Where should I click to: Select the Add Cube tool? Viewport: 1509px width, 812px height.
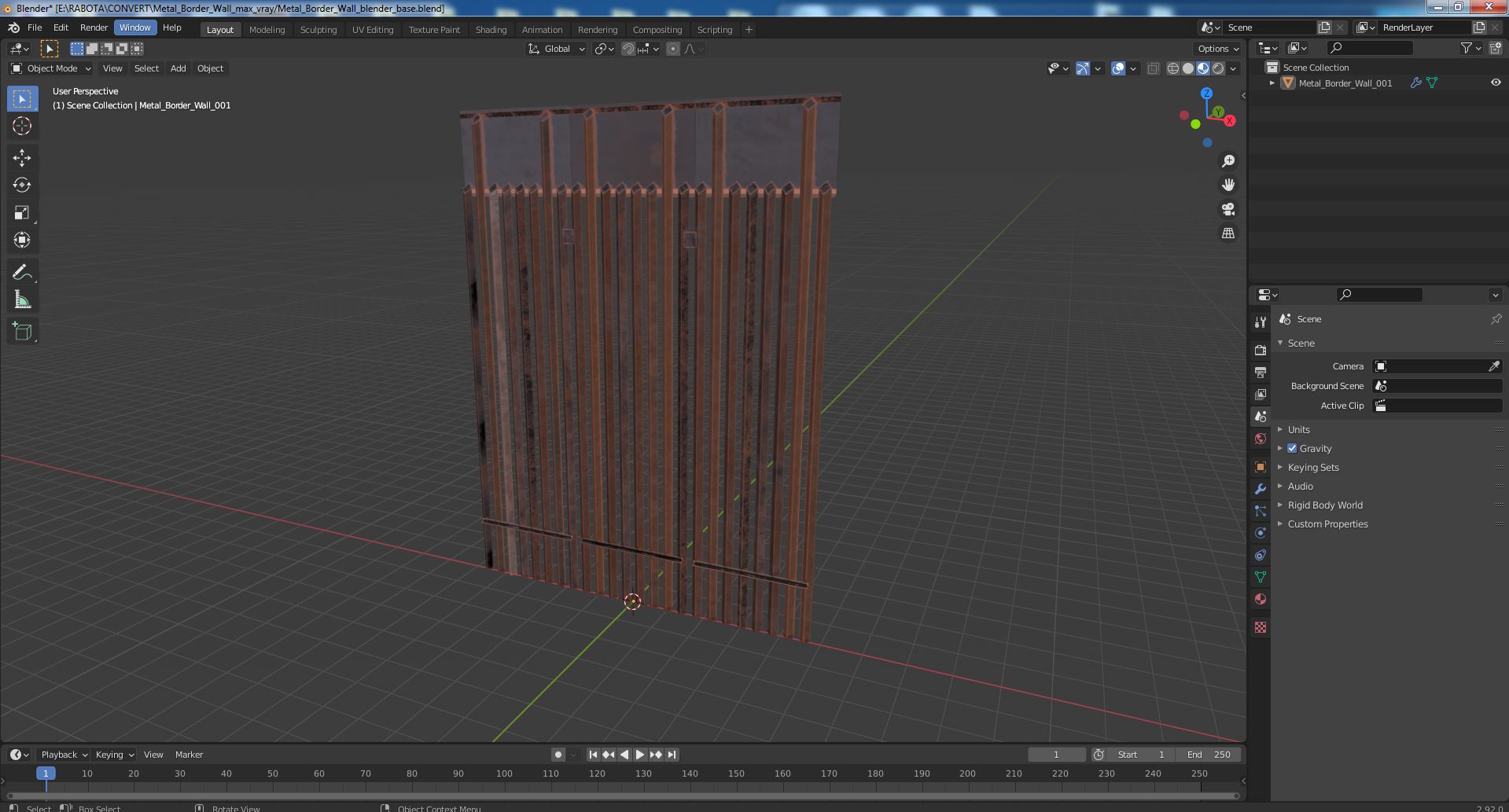pyautogui.click(x=22, y=332)
